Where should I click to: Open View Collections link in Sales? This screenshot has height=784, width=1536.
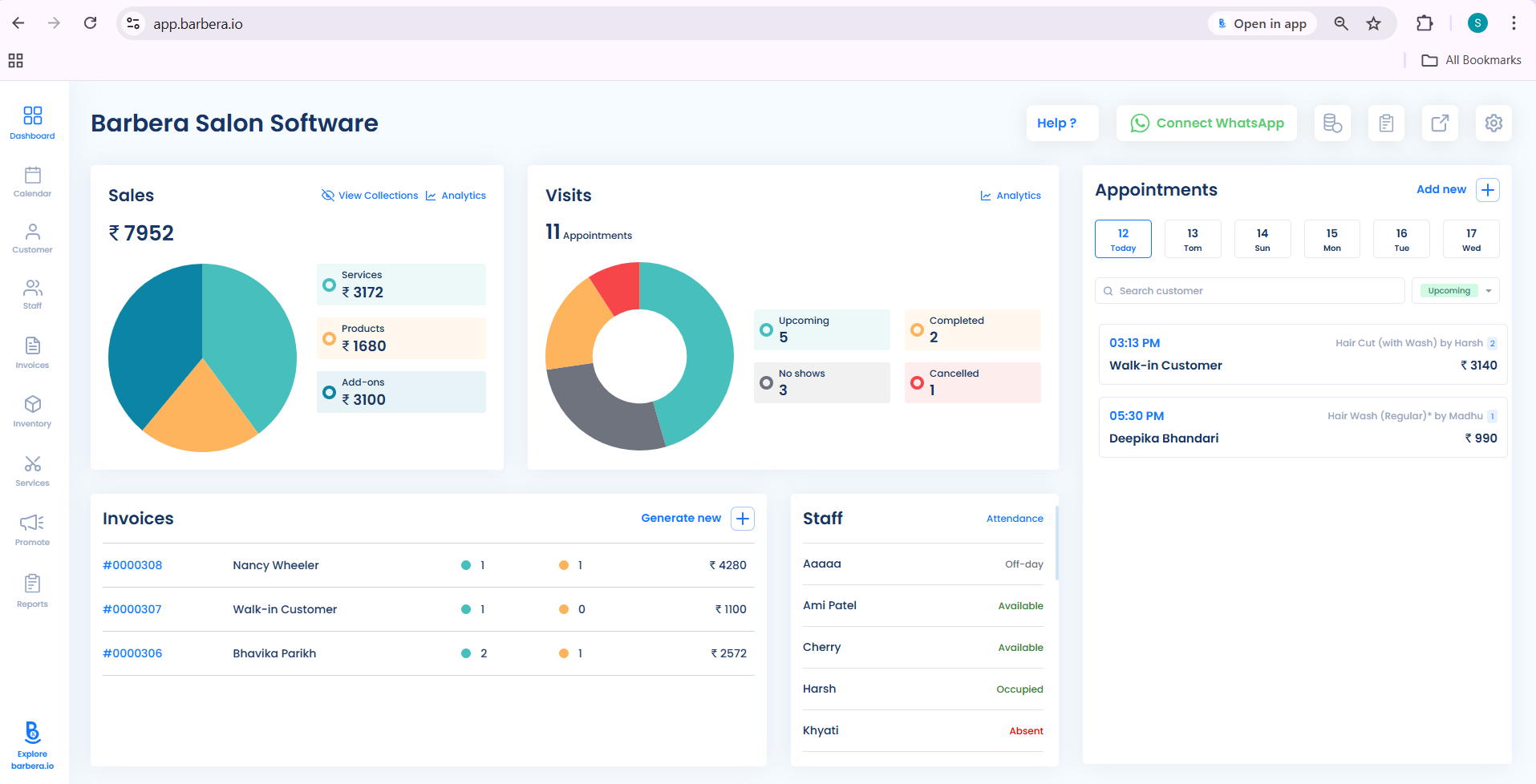click(370, 196)
